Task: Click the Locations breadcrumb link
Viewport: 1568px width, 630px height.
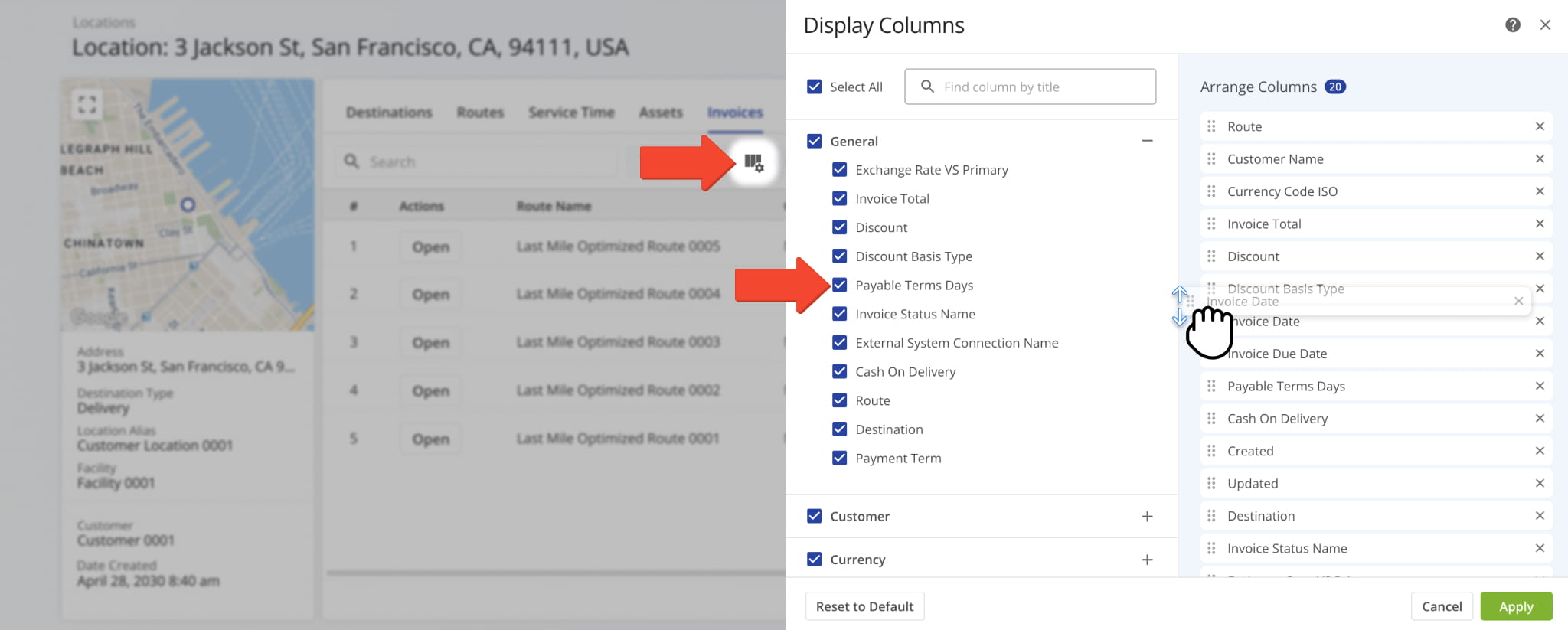Action: tap(103, 23)
